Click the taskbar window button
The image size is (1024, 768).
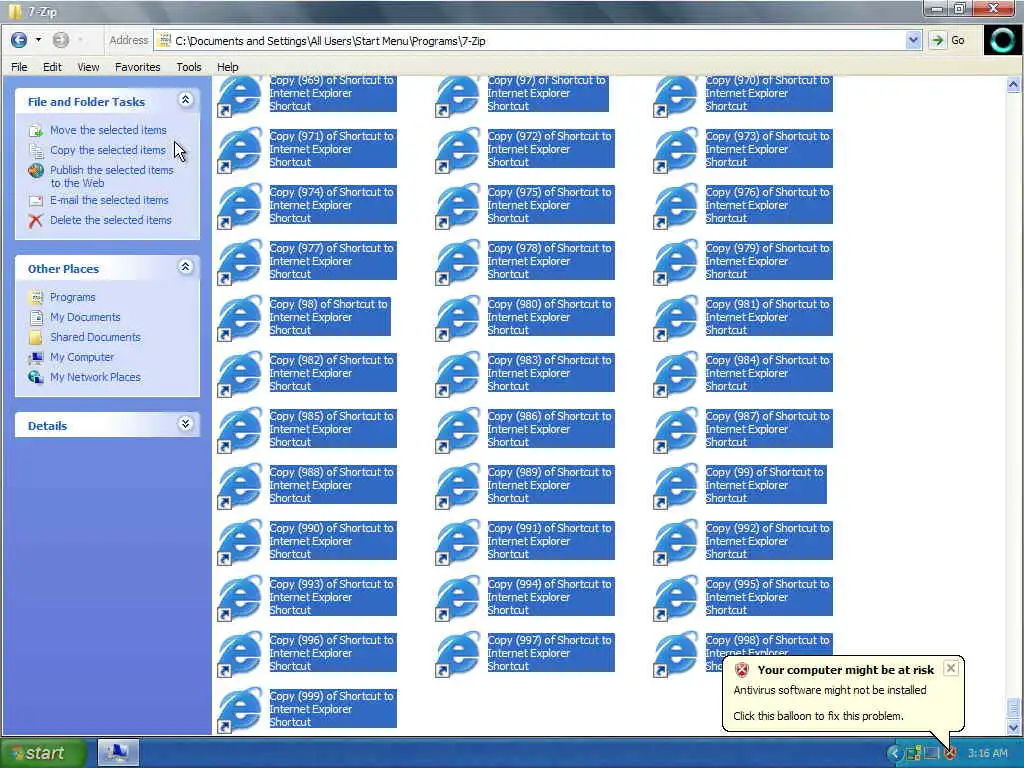click(118, 753)
